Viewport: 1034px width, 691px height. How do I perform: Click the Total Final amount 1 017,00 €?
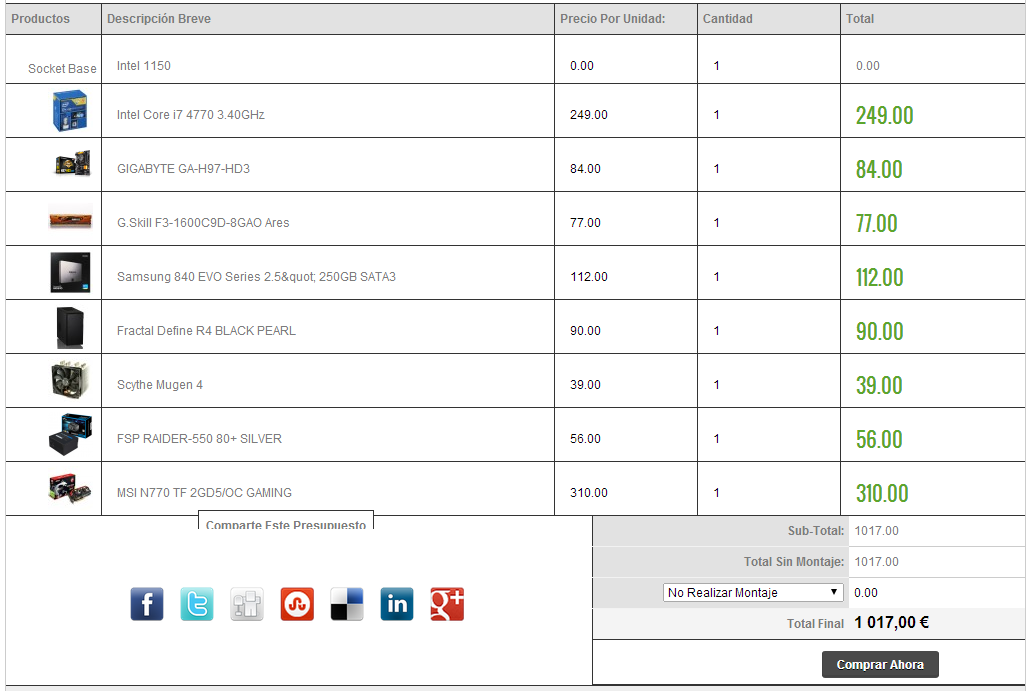coord(892,622)
